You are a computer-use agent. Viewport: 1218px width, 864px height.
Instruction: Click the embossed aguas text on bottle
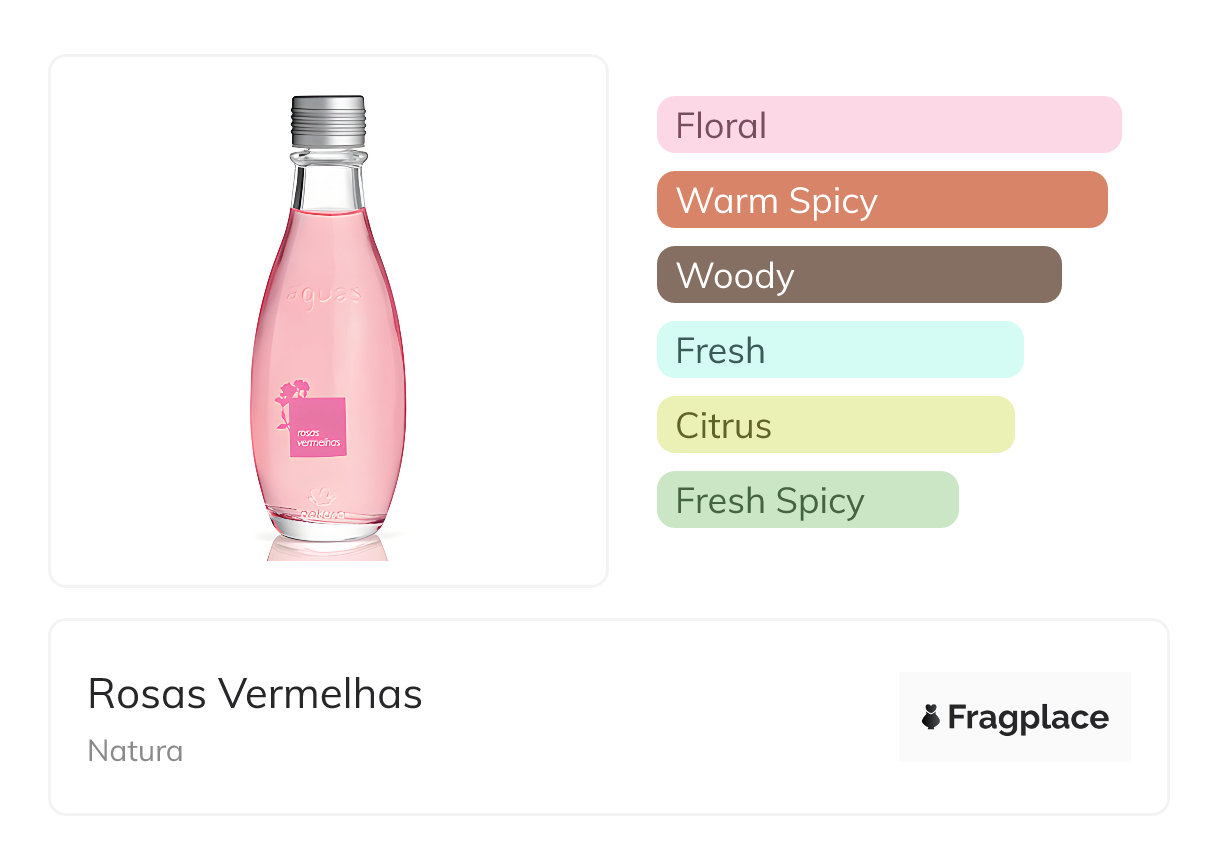tap(324, 294)
